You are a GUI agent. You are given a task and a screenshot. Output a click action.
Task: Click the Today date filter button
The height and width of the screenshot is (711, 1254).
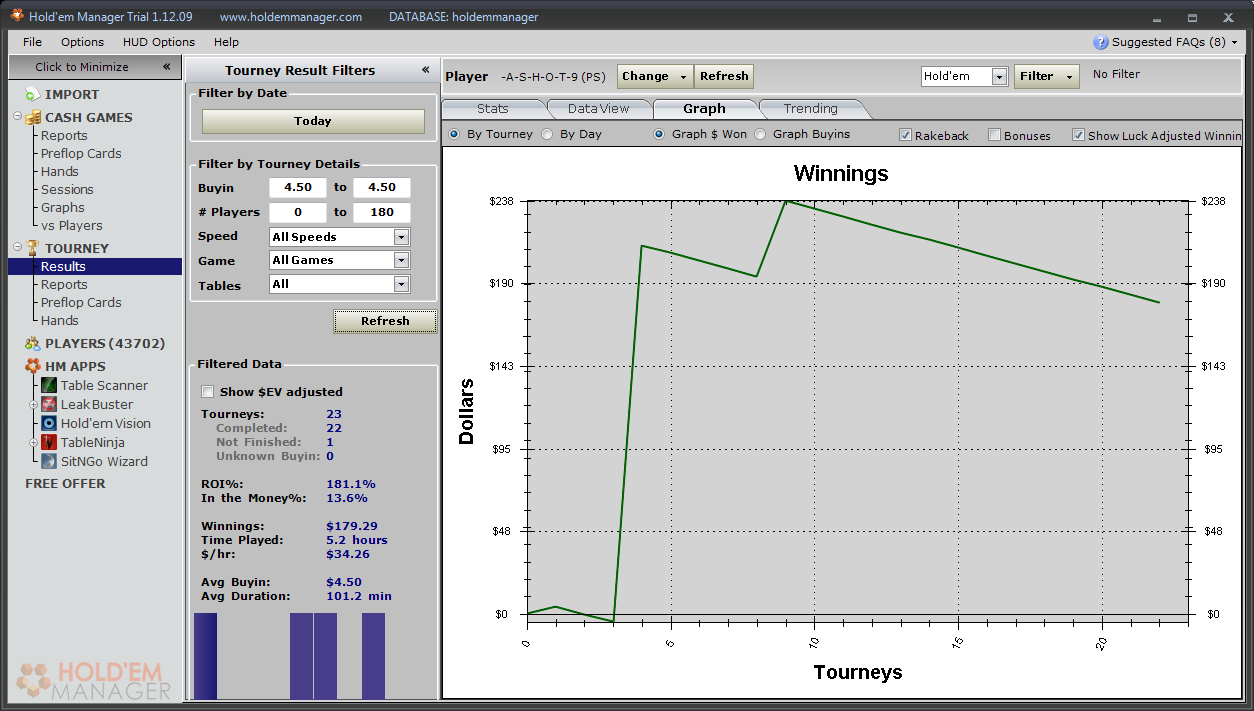(313, 121)
